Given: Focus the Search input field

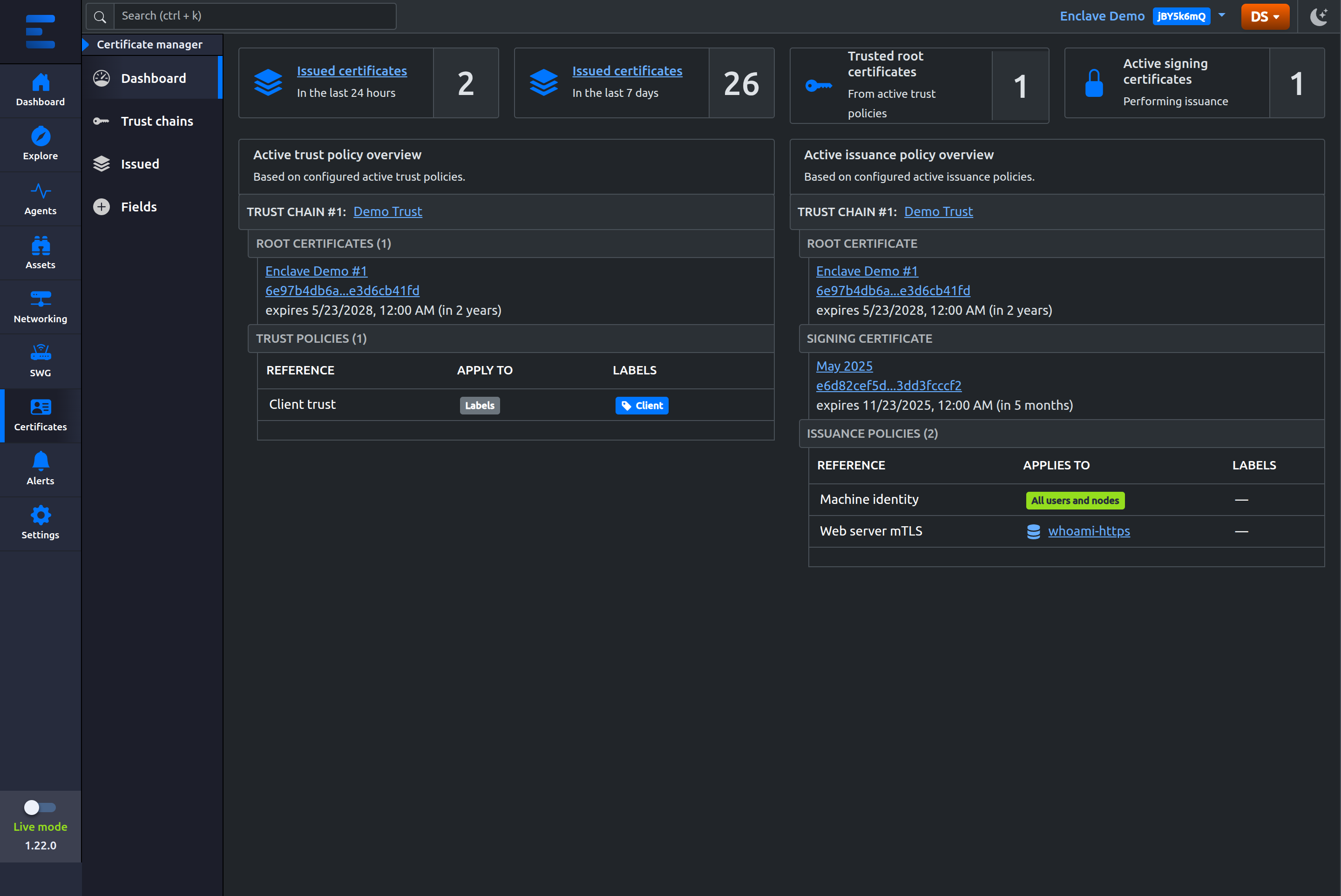Looking at the screenshot, I should tap(254, 17).
